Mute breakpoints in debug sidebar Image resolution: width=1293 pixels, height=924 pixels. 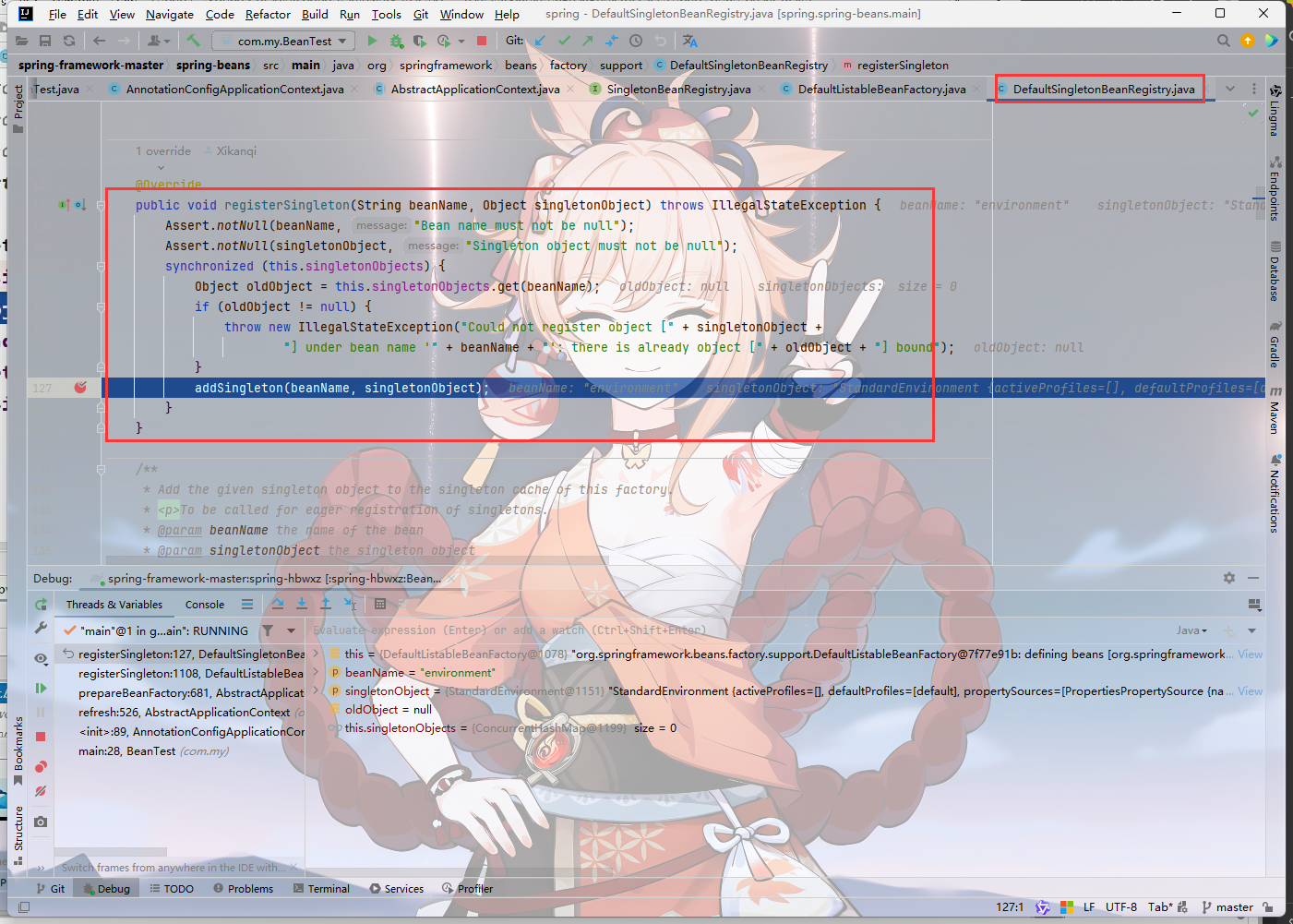click(41, 791)
